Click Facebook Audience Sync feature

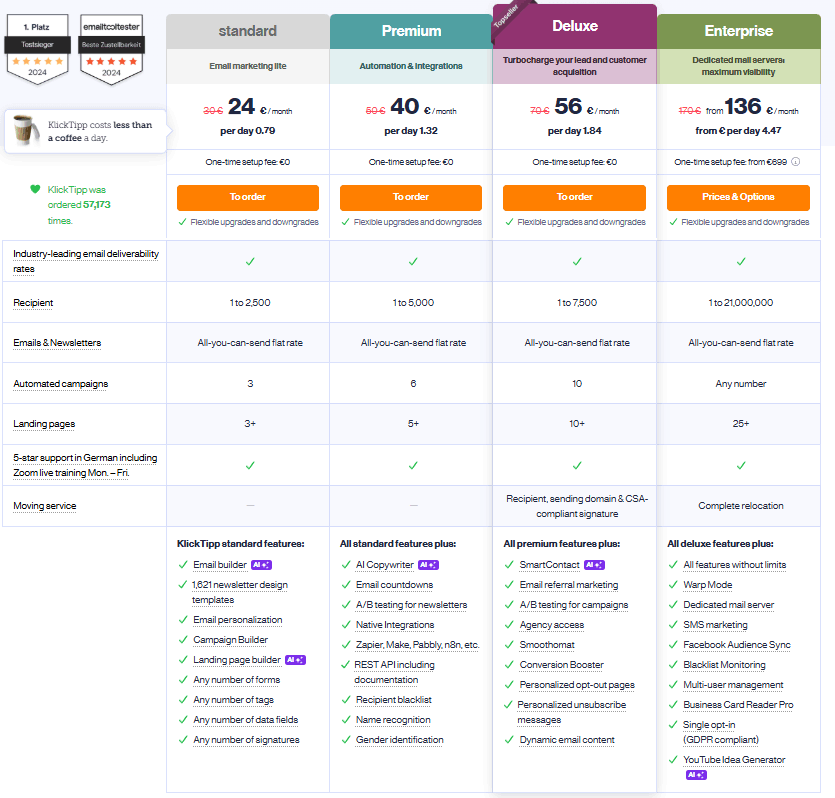click(x=737, y=645)
